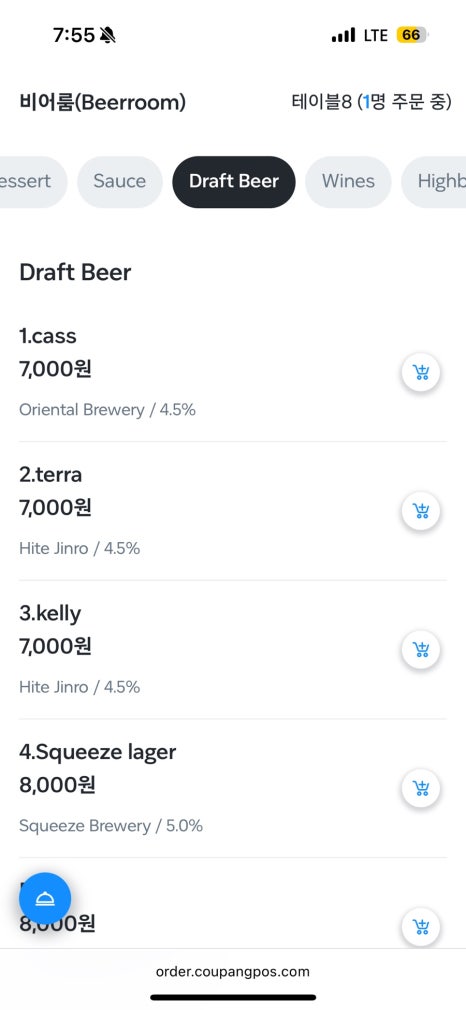The height and width of the screenshot is (1010, 466).
Task: Select the Sauce category tab
Action: 119,182
